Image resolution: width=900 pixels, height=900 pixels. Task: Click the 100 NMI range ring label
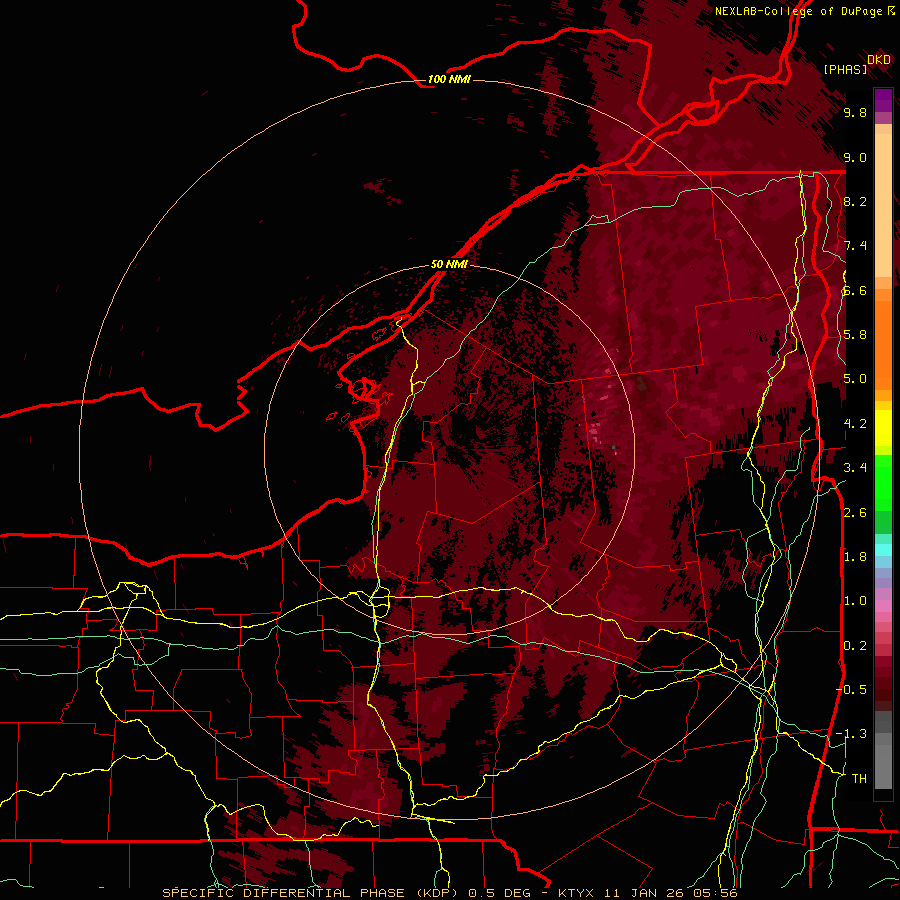pos(449,79)
